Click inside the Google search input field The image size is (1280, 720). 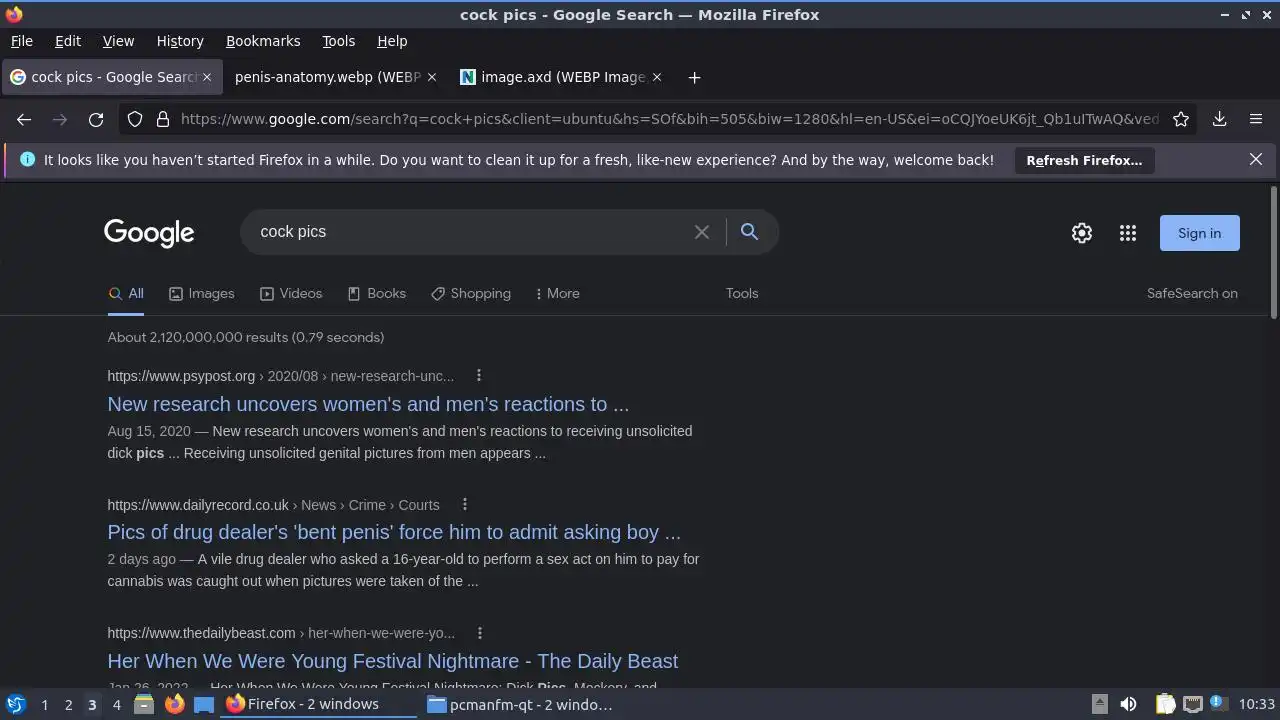pyautogui.click(x=470, y=232)
